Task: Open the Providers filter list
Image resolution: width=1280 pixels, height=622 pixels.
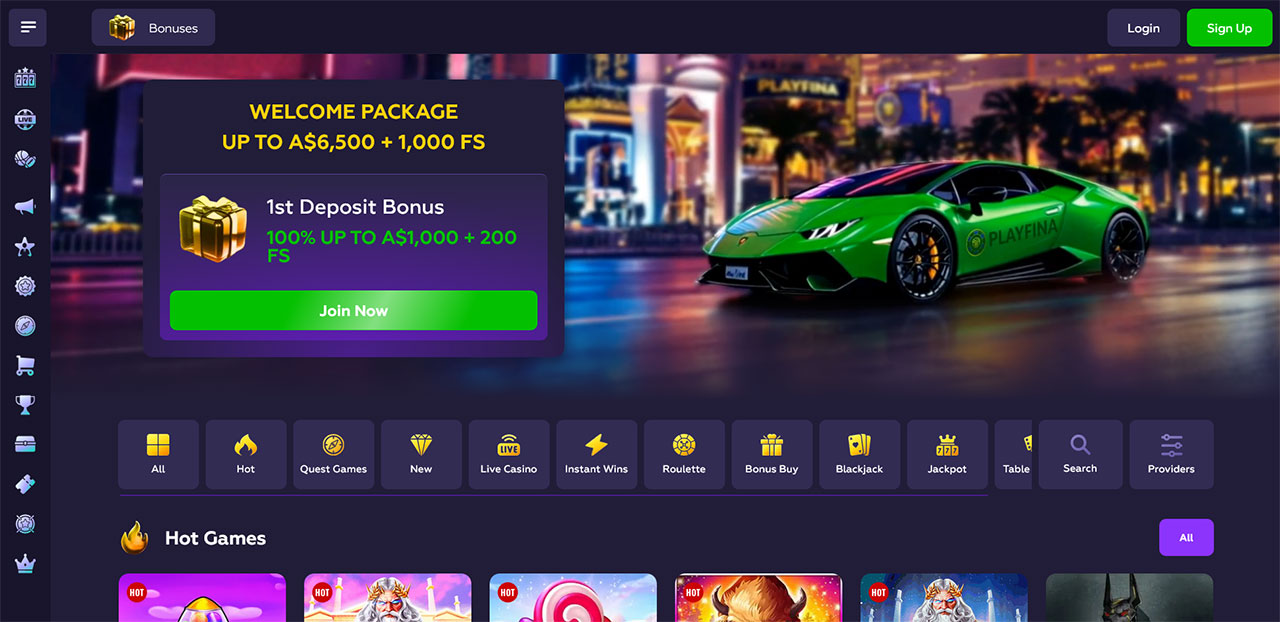Action: (1171, 454)
